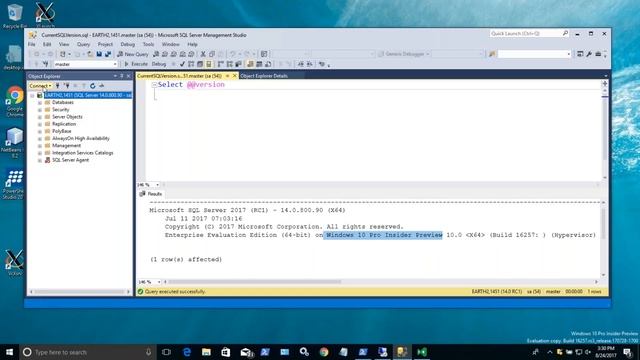Click the Parse checkmark icon

(182, 64)
